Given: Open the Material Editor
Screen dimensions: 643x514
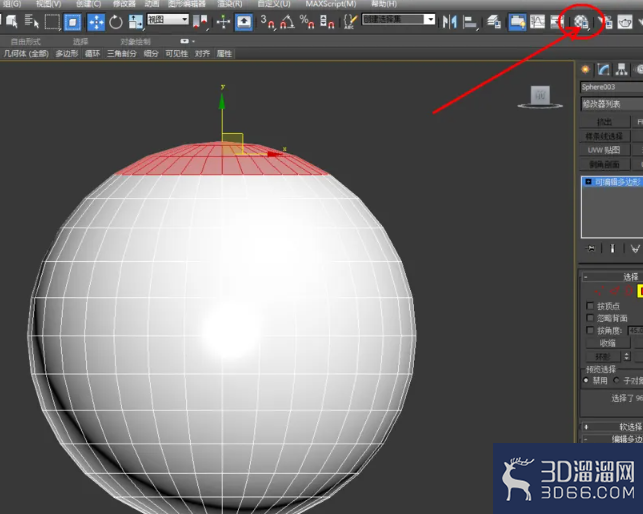Looking at the screenshot, I should click(581, 22).
